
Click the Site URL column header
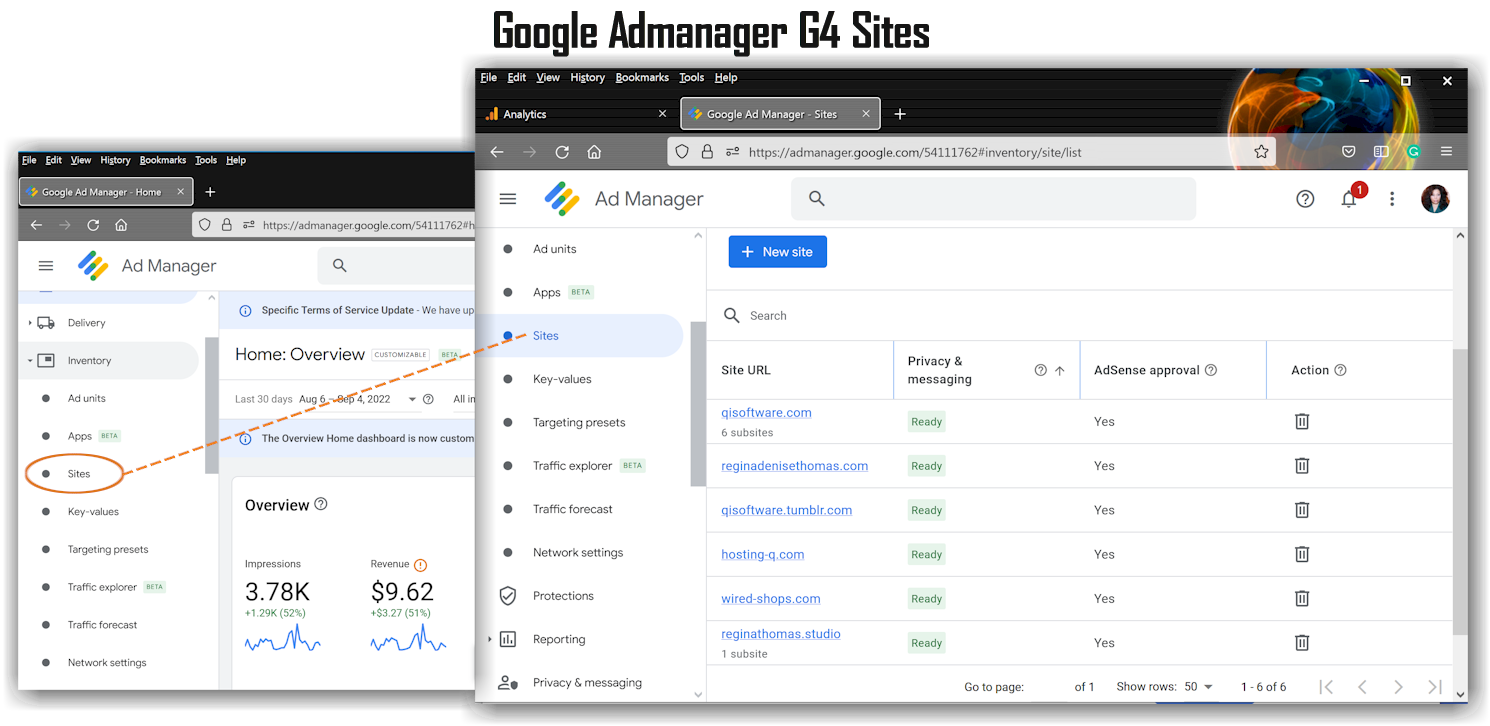pos(746,370)
